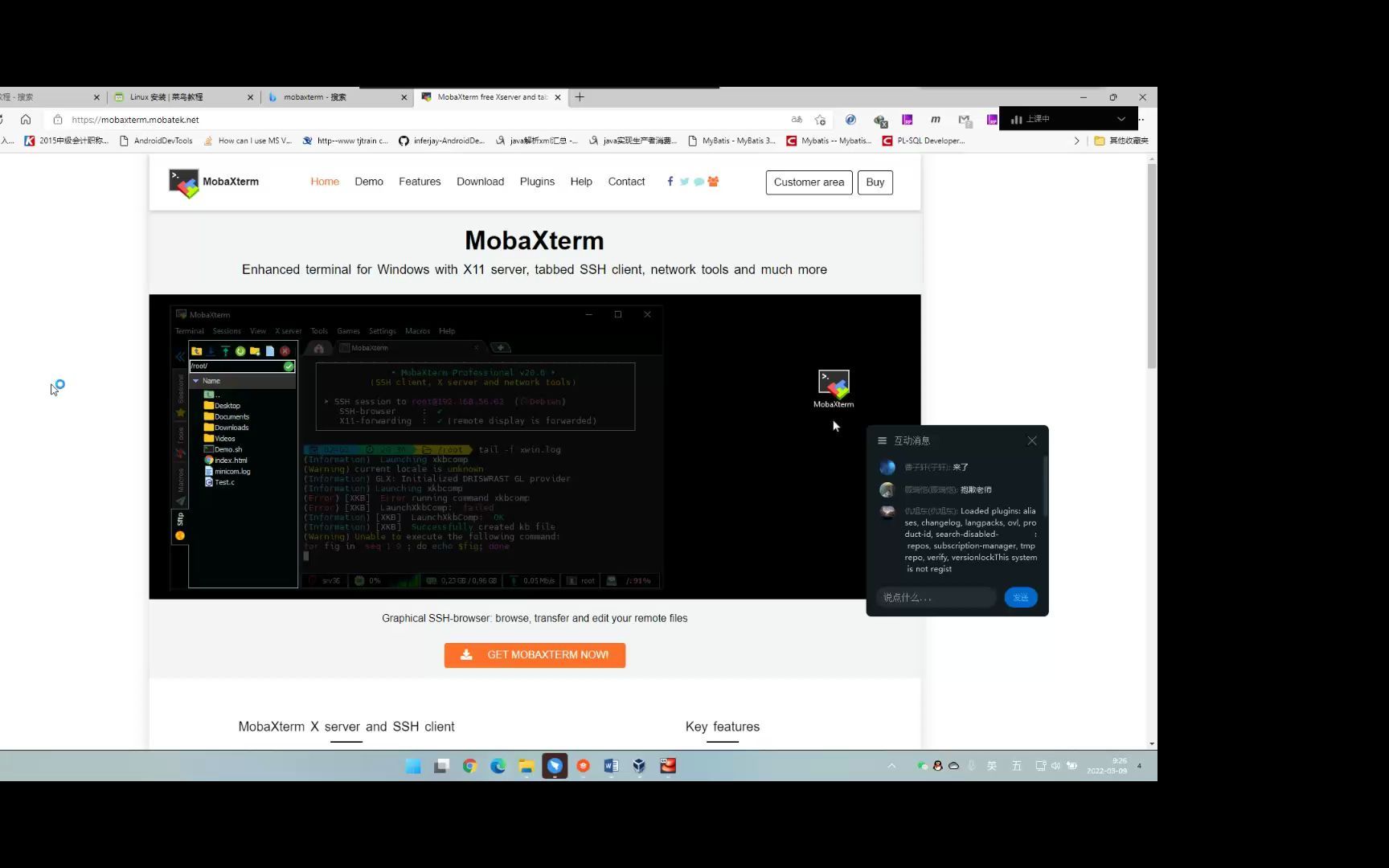The height and width of the screenshot is (868, 1389).
Task: Click the Home menu item
Action: point(325,182)
